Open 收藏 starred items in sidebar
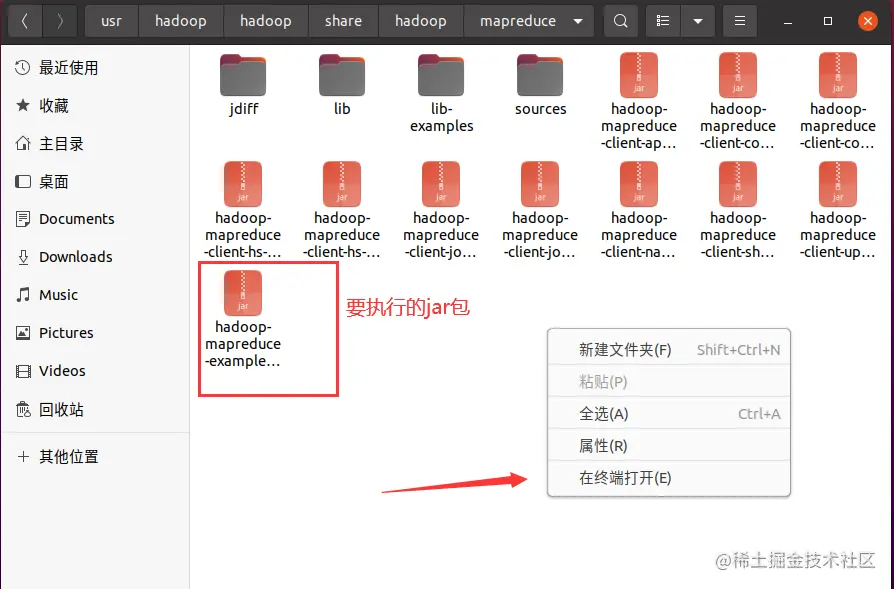The height and width of the screenshot is (589, 894). pyautogui.click(x=95, y=105)
